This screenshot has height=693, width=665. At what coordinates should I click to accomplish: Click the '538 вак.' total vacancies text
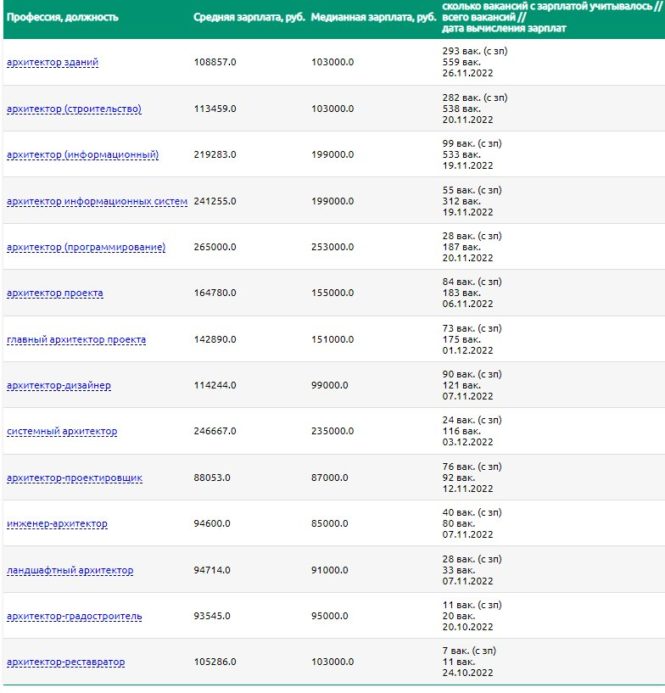coord(461,109)
